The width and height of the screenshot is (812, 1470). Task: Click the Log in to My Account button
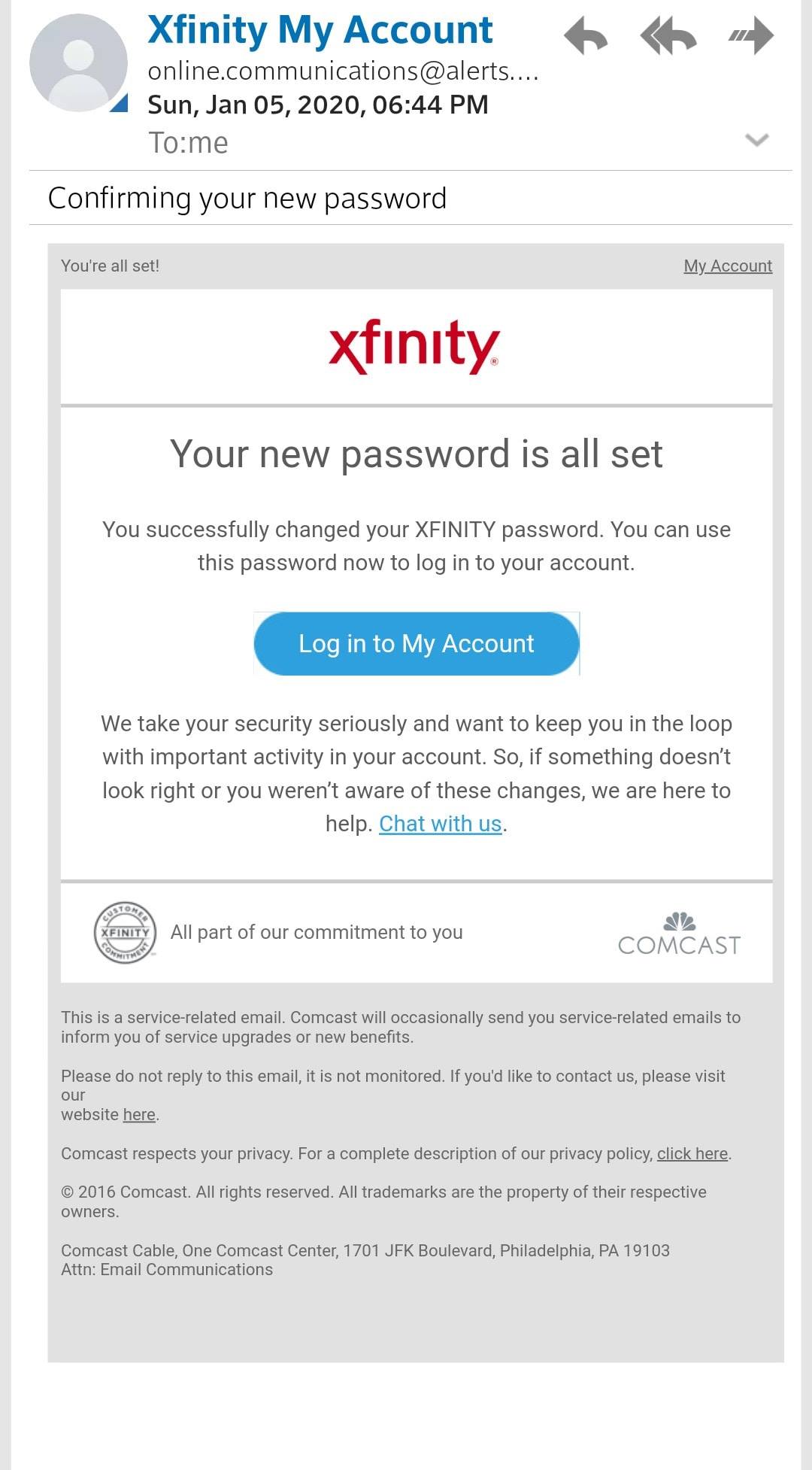(x=417, y=643)
